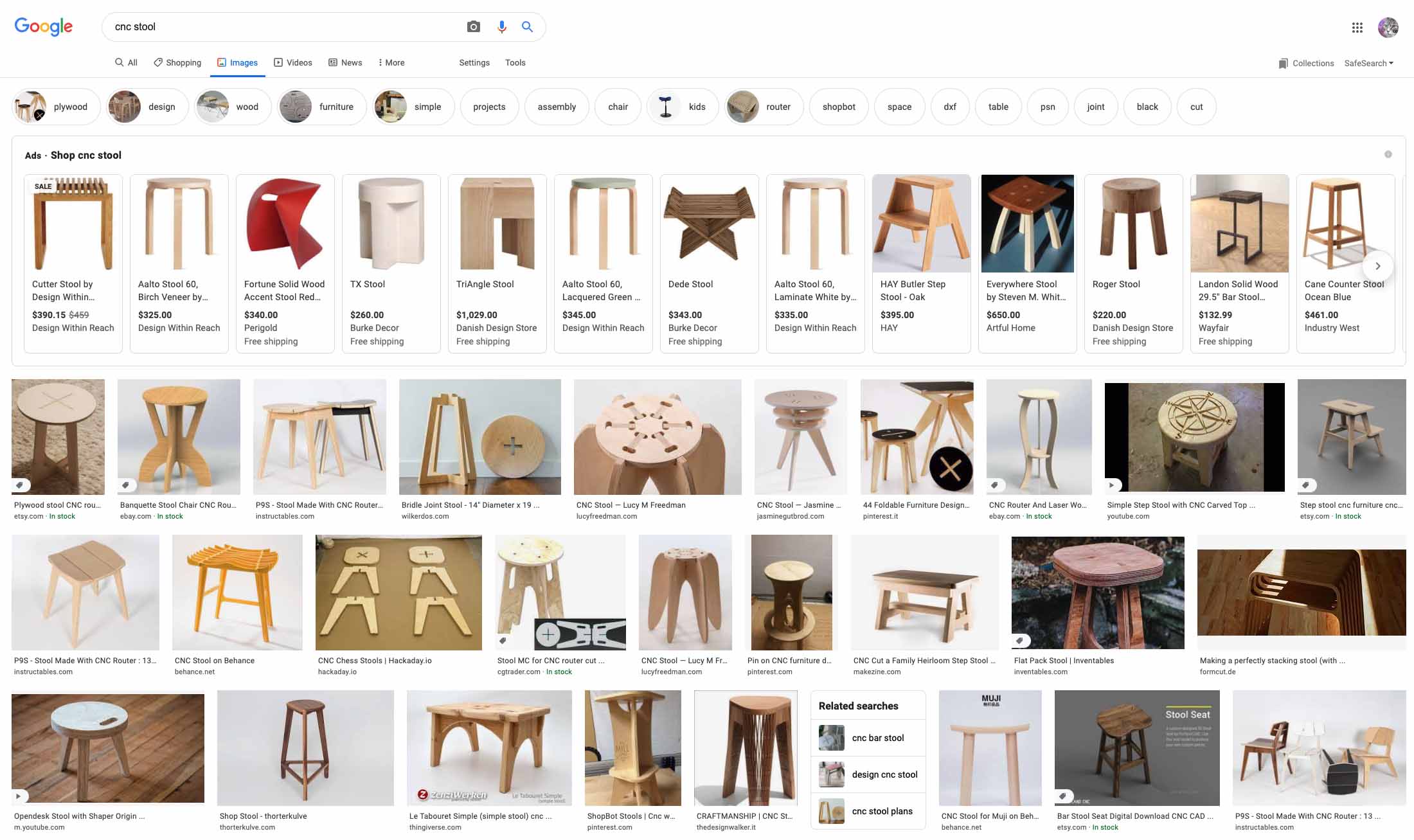
Task: Open the Tools filter options
Action: (x=515, y=62)
